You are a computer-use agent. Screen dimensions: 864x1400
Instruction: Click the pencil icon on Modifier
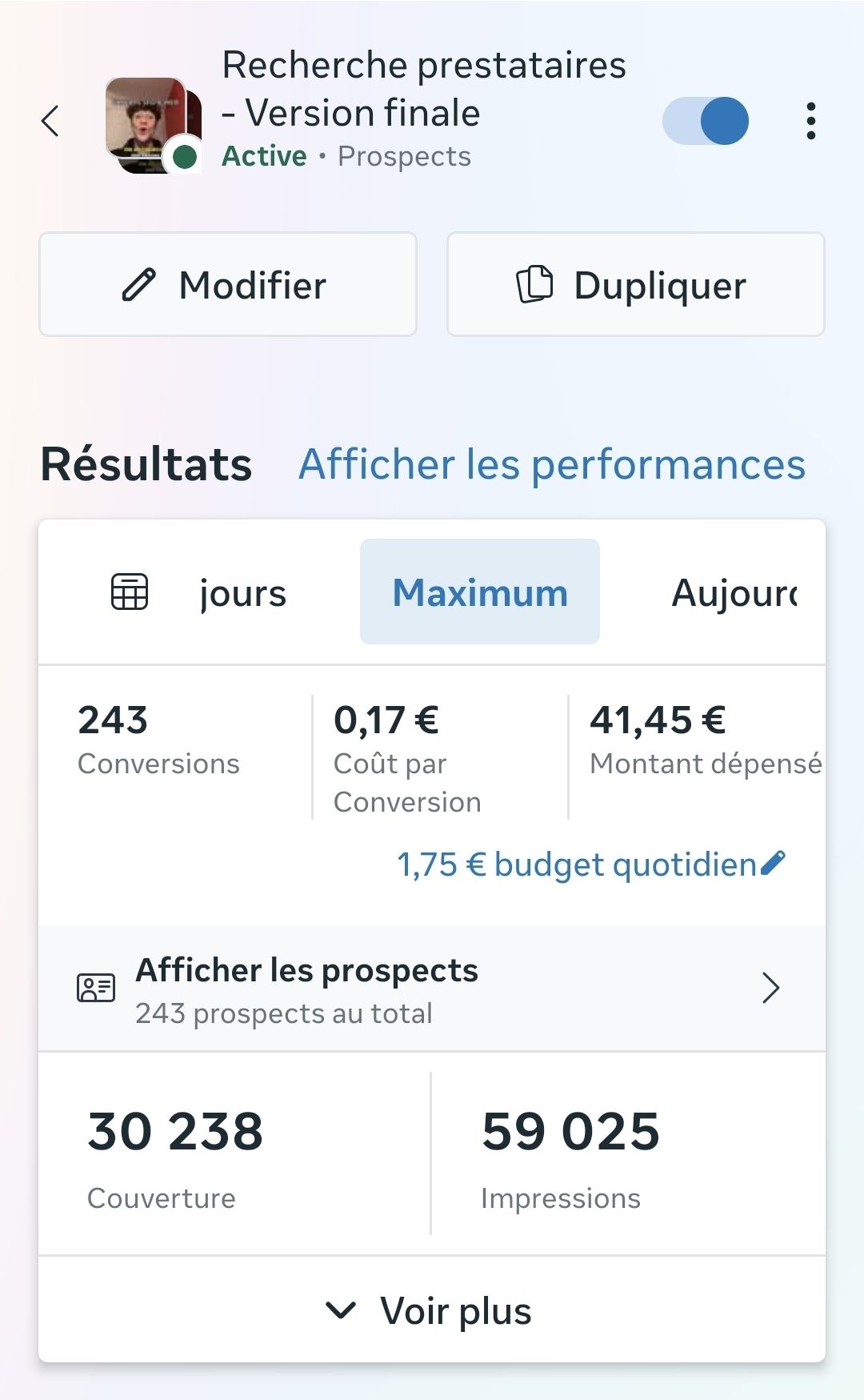138,285
